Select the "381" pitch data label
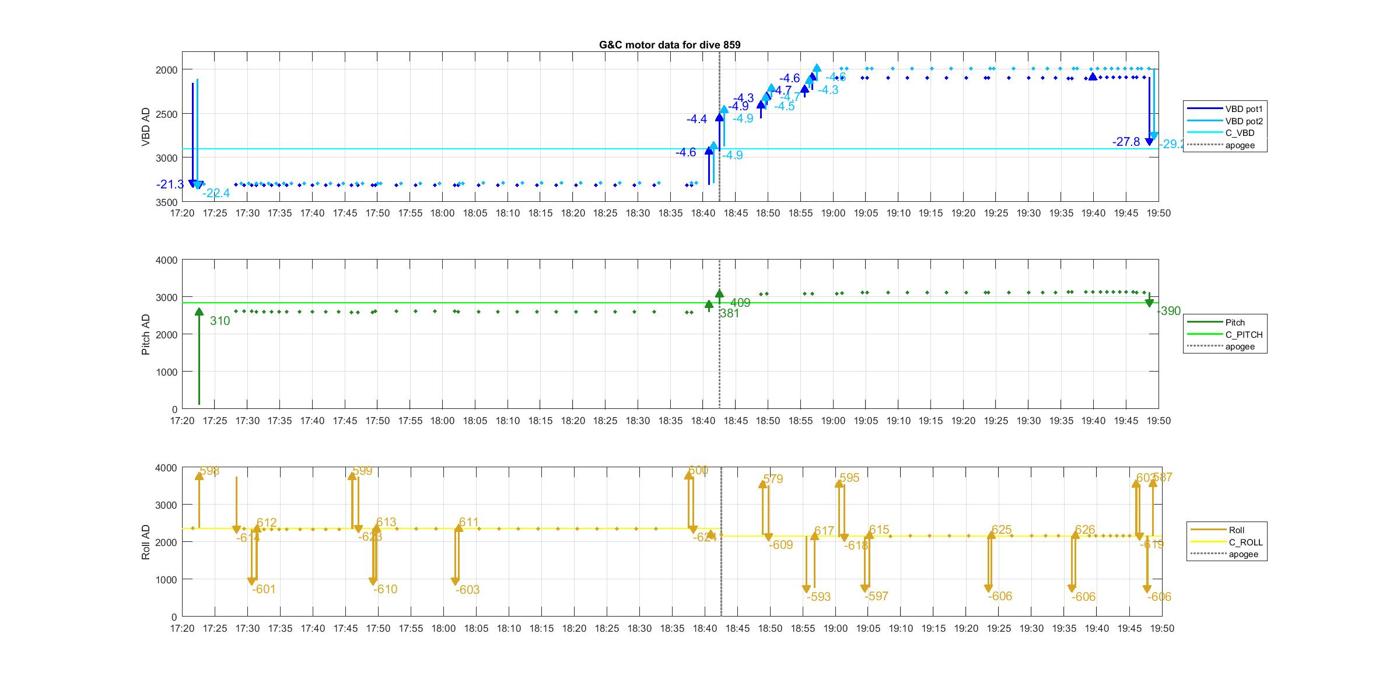This screenshot has height=693, width=1400. (730, 313)
